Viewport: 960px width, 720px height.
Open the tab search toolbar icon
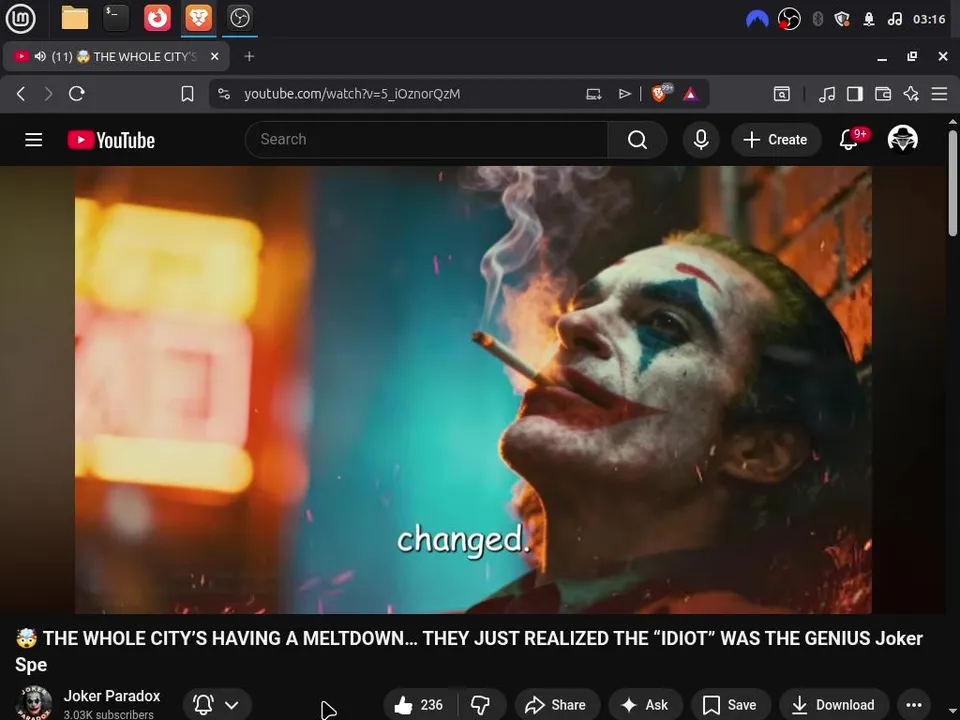(x=782, y=94)
